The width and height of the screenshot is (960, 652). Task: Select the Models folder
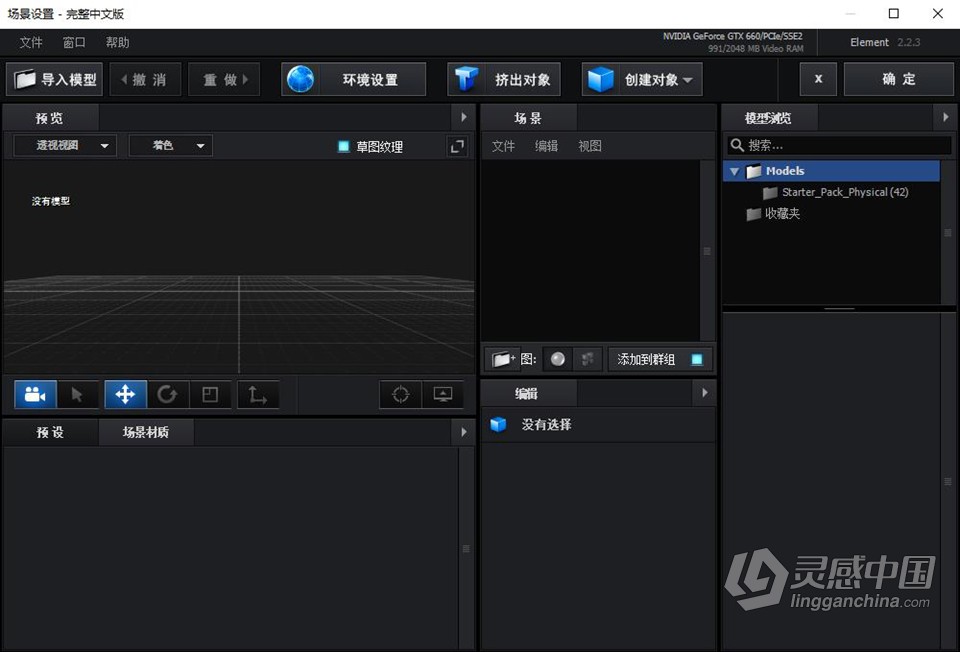point(831,171)
